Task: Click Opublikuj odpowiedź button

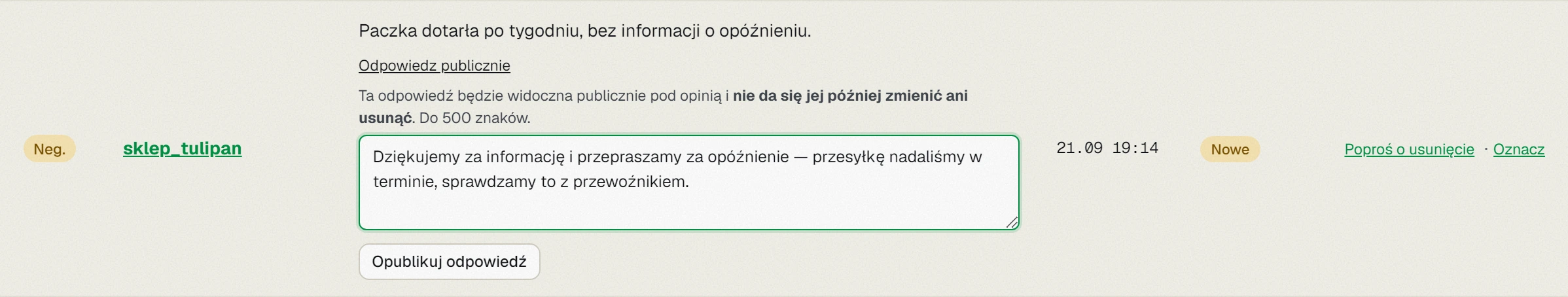Action: pyautogui.click(x=449, y=262)
